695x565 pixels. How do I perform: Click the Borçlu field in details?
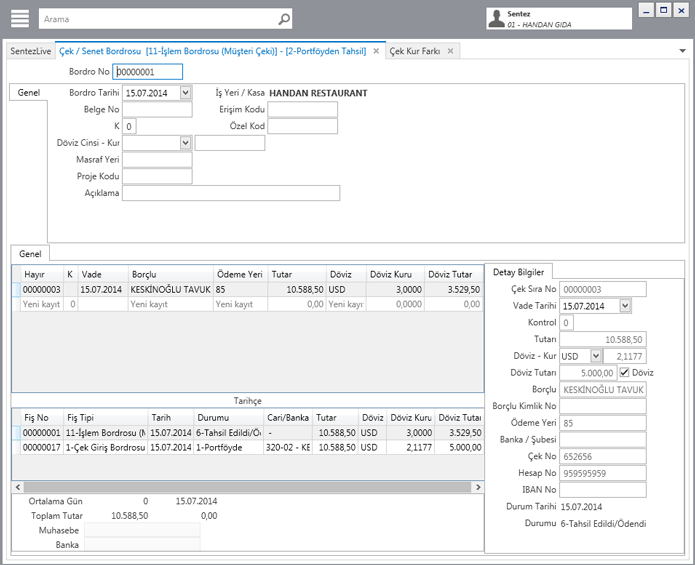coord(603,390)
